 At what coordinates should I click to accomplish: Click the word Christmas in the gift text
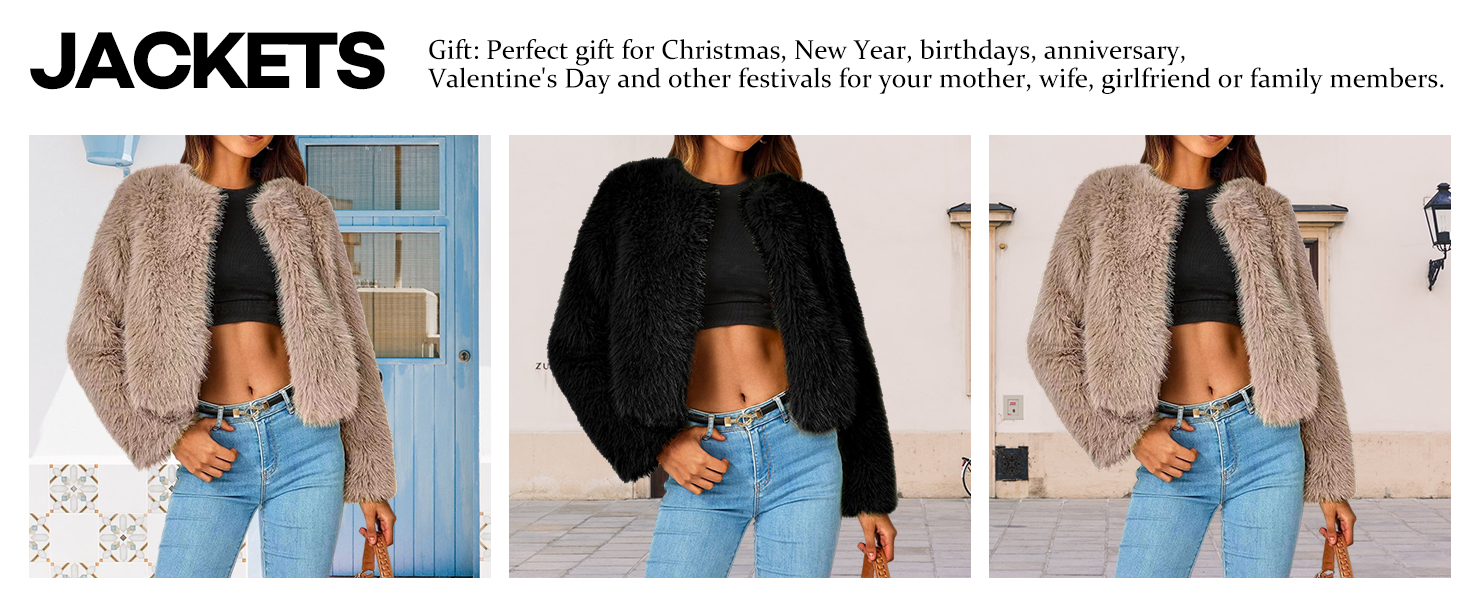click(x=722, y=50)
